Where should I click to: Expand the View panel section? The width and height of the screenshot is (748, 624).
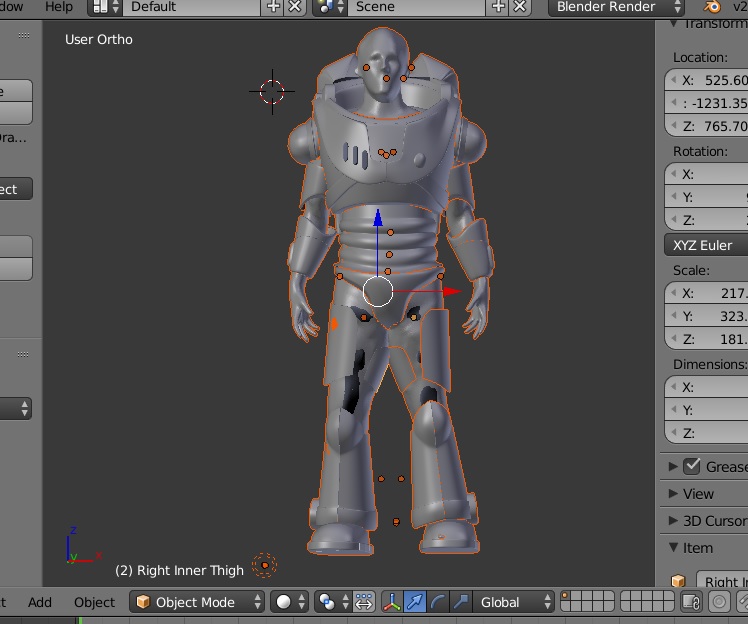[698, 493]
